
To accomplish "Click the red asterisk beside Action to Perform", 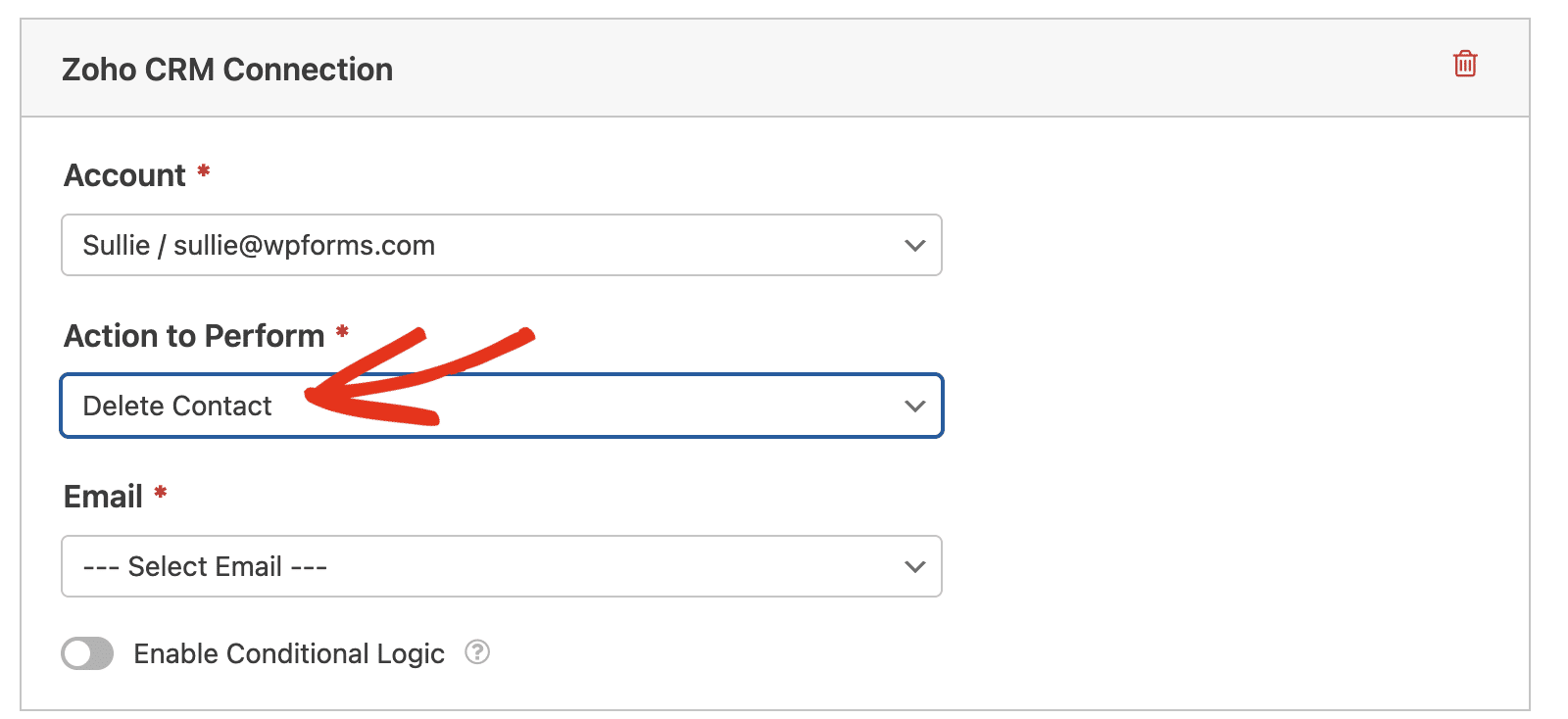I will click(342, 331).
